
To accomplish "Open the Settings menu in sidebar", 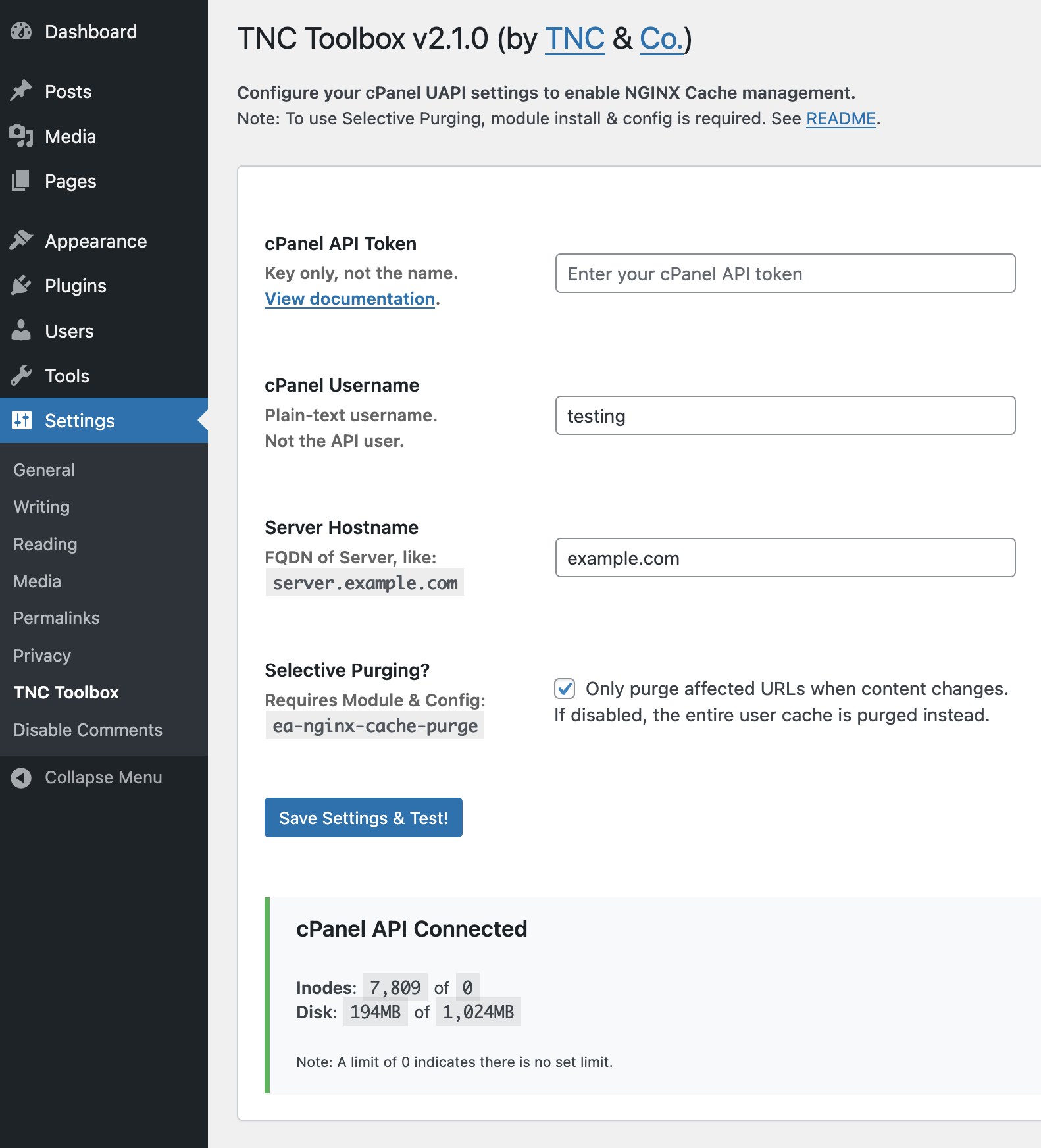I will click(80, 421).
